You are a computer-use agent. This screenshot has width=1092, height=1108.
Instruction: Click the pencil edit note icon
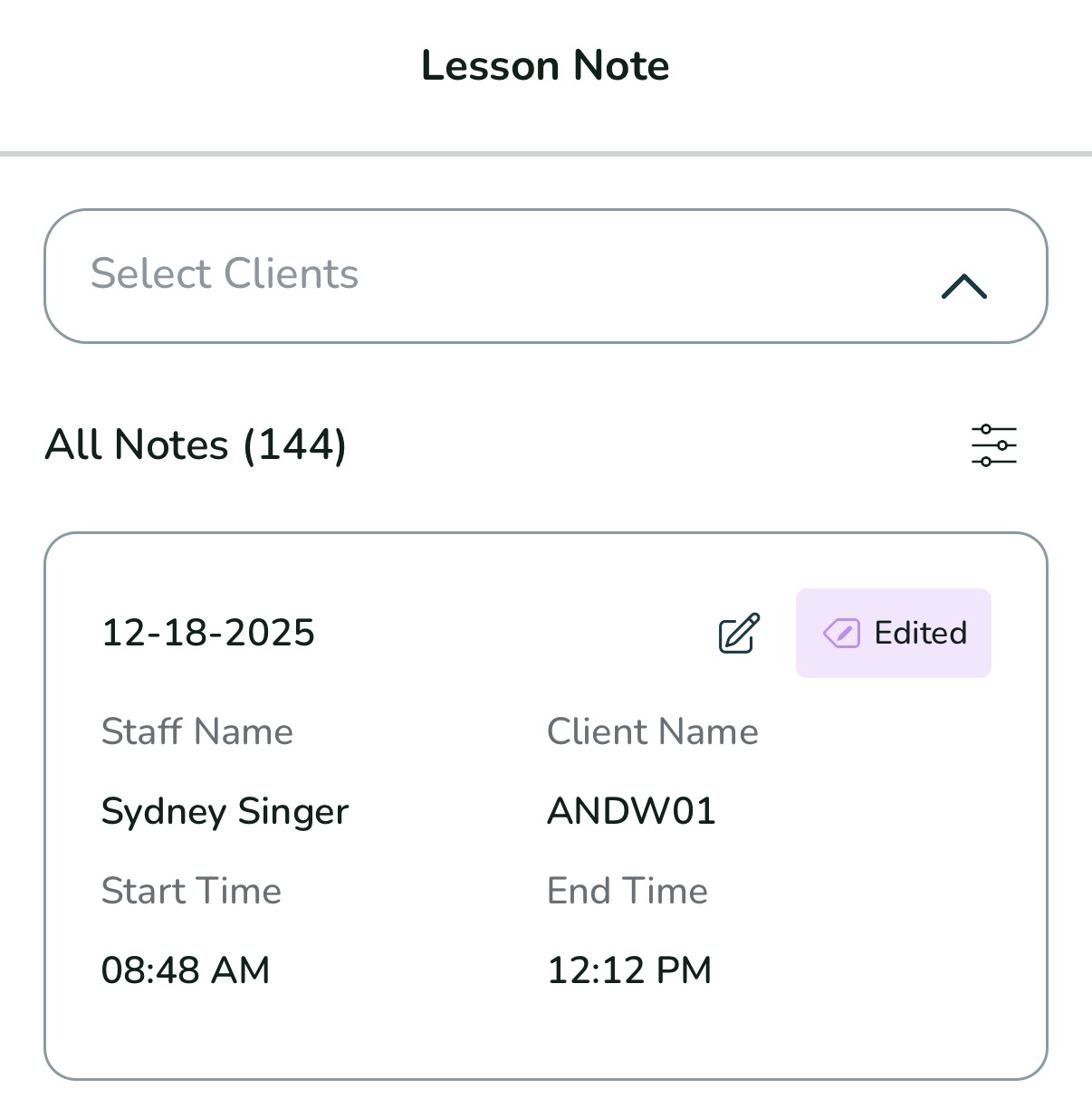click(x=739, y=634)
